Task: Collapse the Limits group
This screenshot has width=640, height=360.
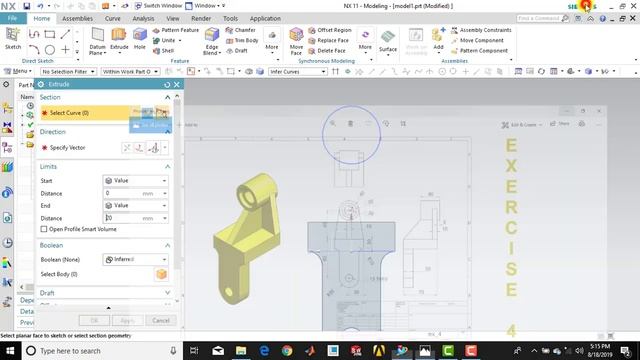Action: [x=167, y=167]
